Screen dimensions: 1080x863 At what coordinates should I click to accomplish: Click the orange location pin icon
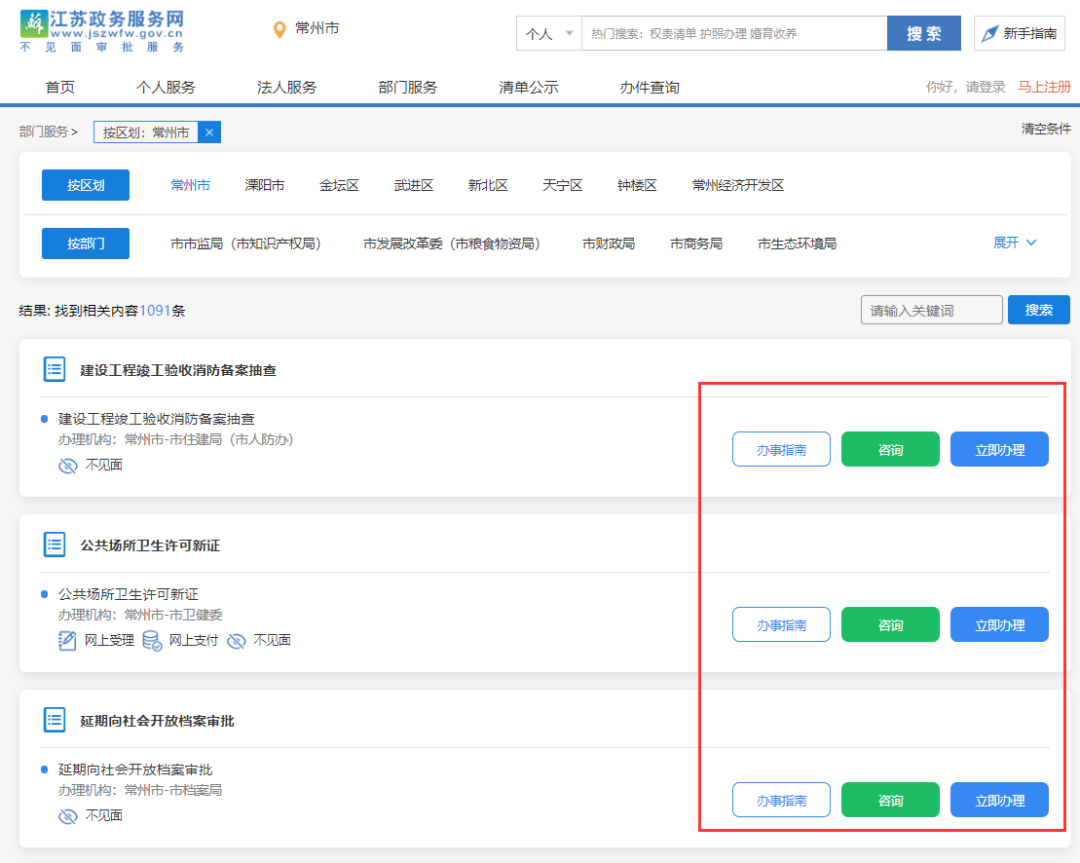280,30
